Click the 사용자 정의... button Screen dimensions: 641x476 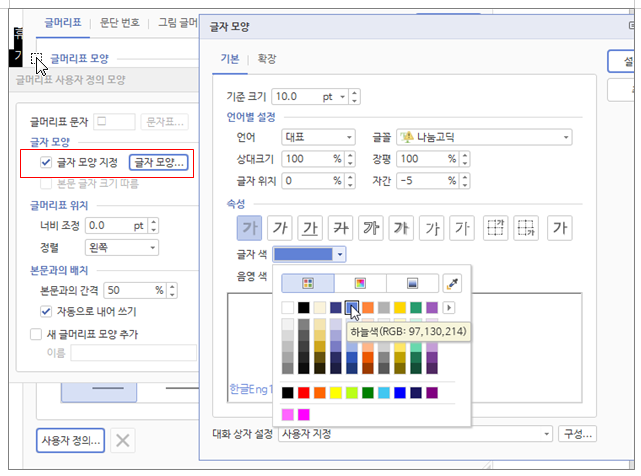tap(70, 440)
